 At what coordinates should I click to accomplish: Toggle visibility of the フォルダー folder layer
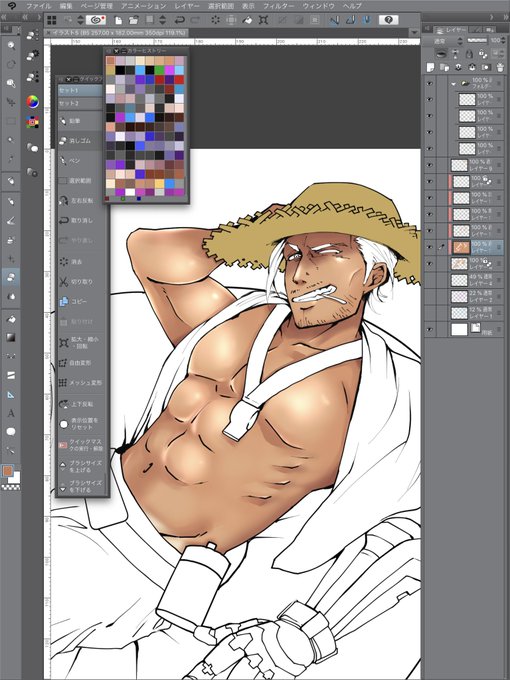(429, 83)
